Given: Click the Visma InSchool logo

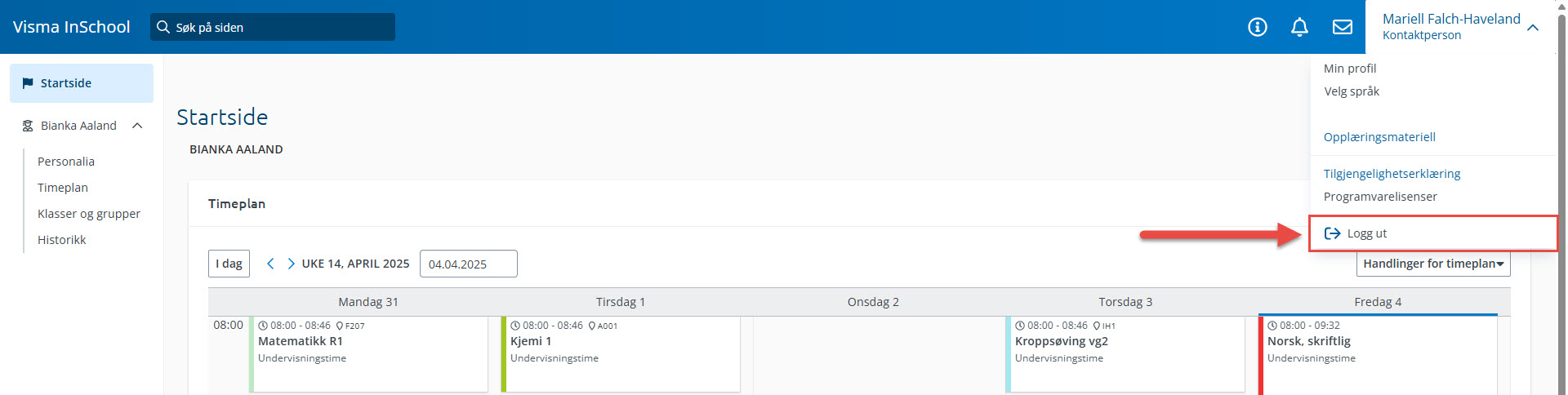Looking at the screenshot, I should [72, 27].
